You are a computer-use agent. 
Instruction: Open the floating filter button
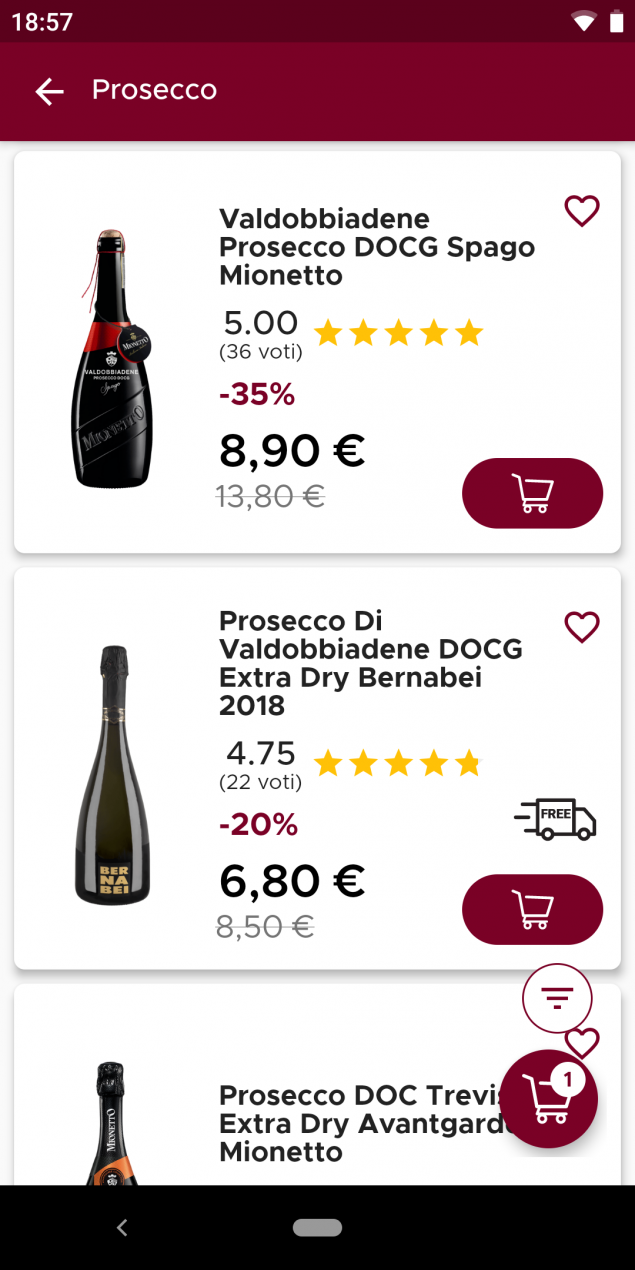(557, 997)
